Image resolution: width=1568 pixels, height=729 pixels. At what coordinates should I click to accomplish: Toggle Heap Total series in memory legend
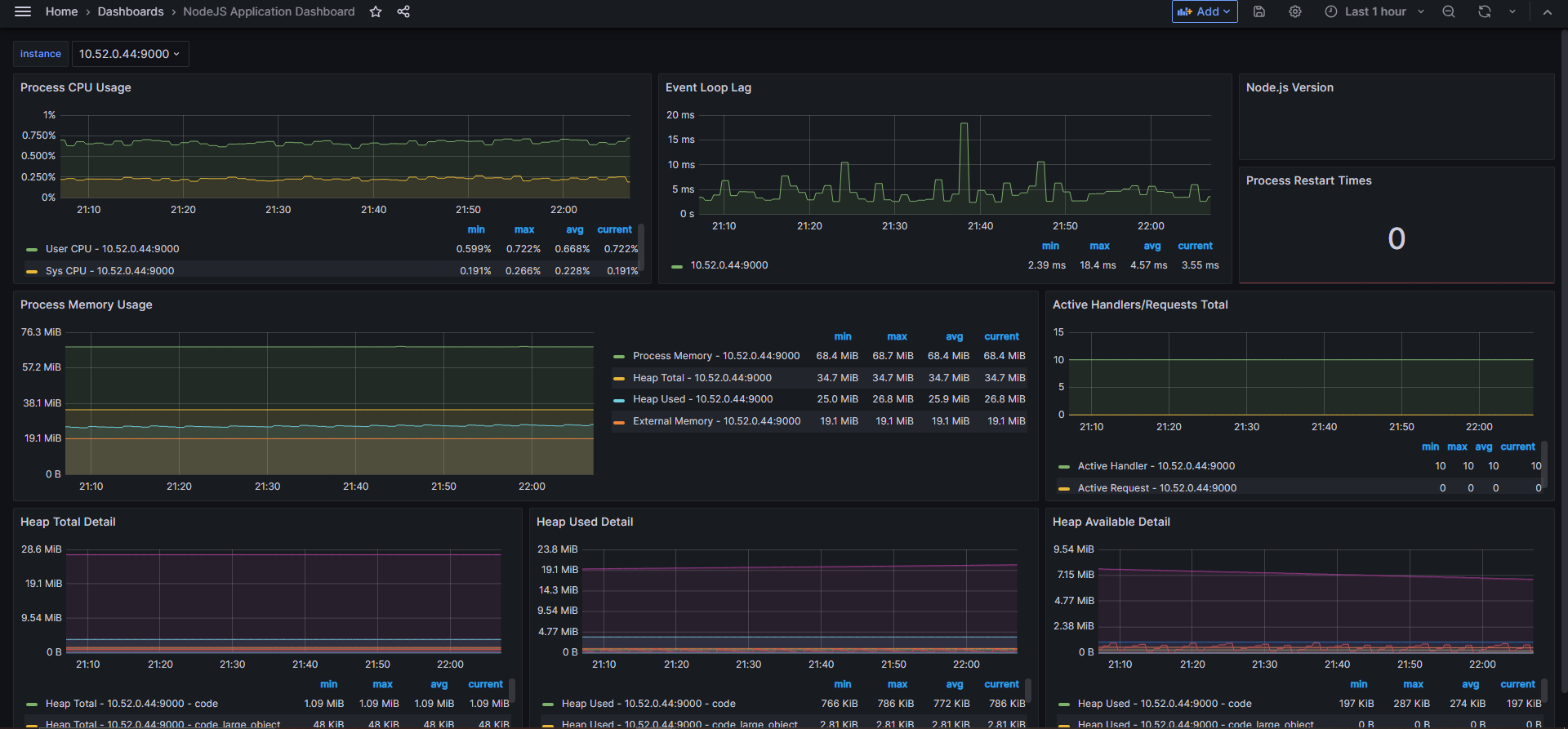pos(702,378)
